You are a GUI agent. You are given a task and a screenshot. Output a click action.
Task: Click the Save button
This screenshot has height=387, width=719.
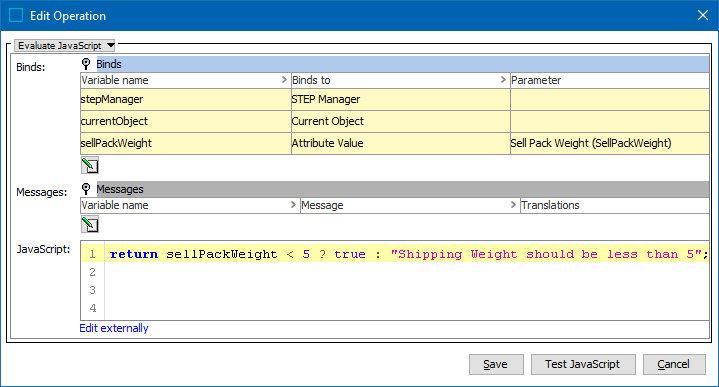pyautogui.click(x=496, y=365)
